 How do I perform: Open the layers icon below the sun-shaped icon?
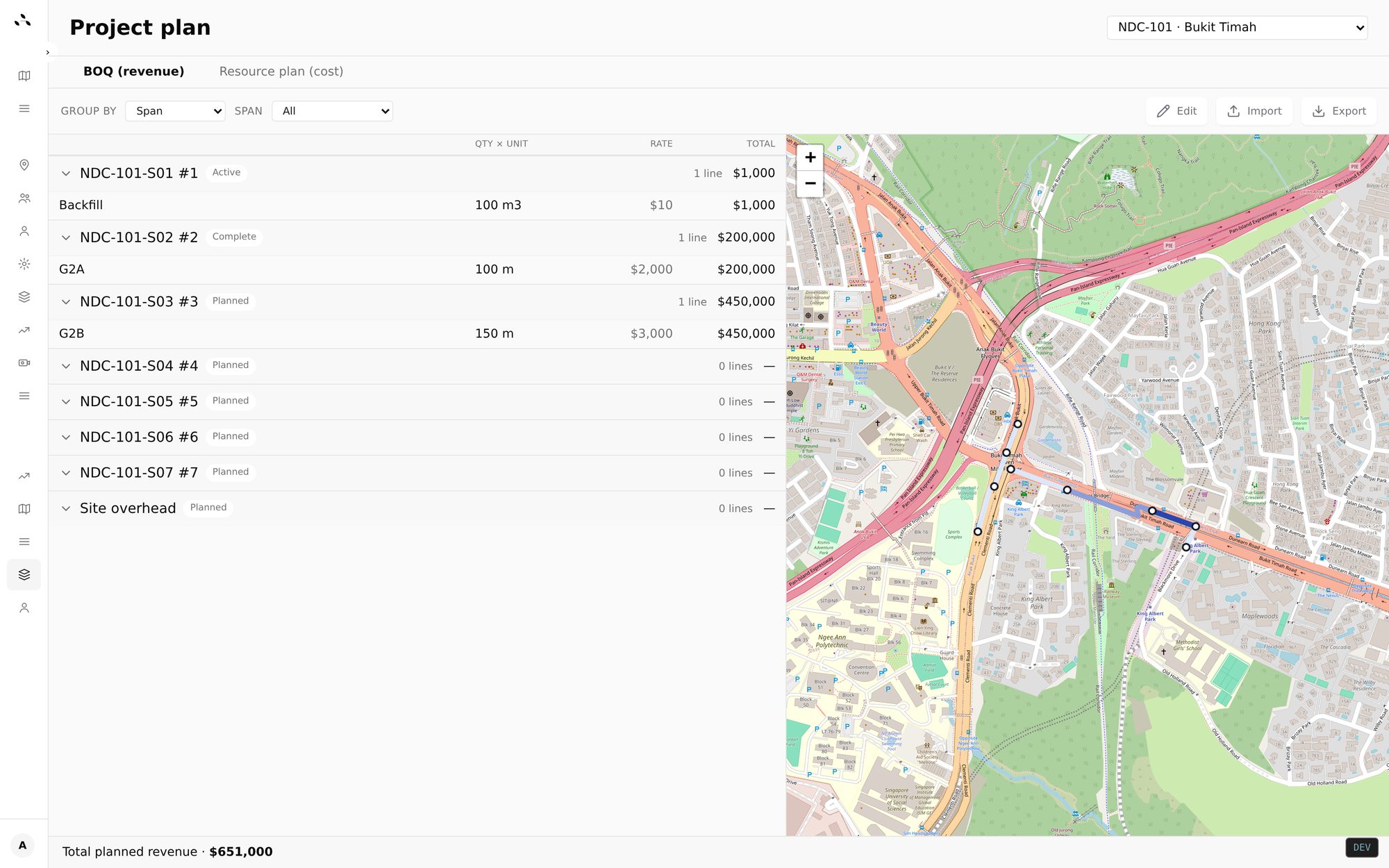24,297
